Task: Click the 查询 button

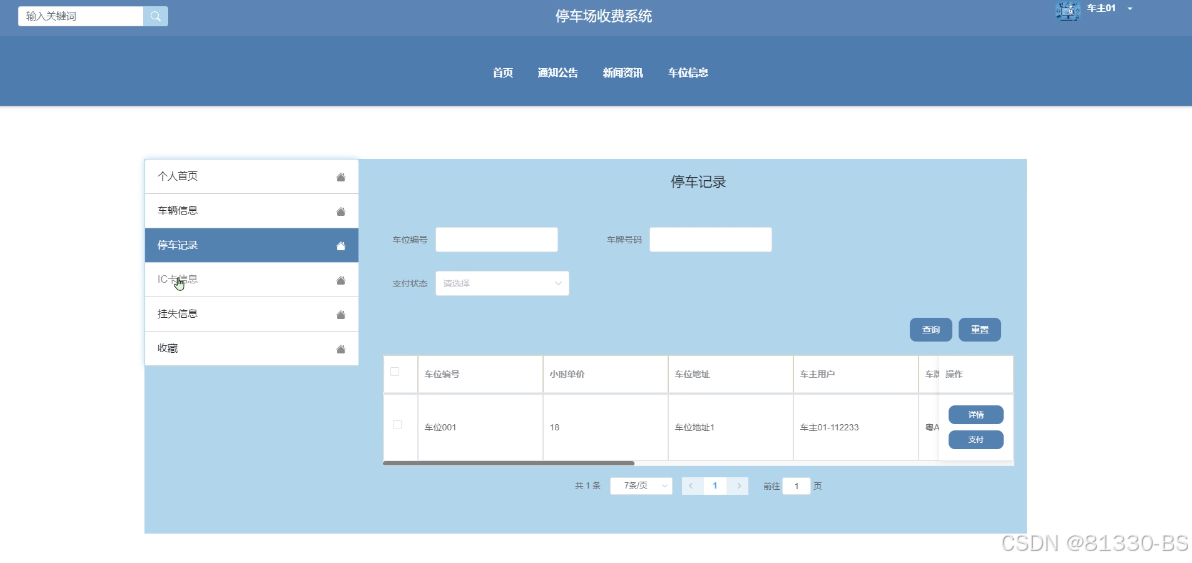Action: pyautogui.click(x=930, y=330)
